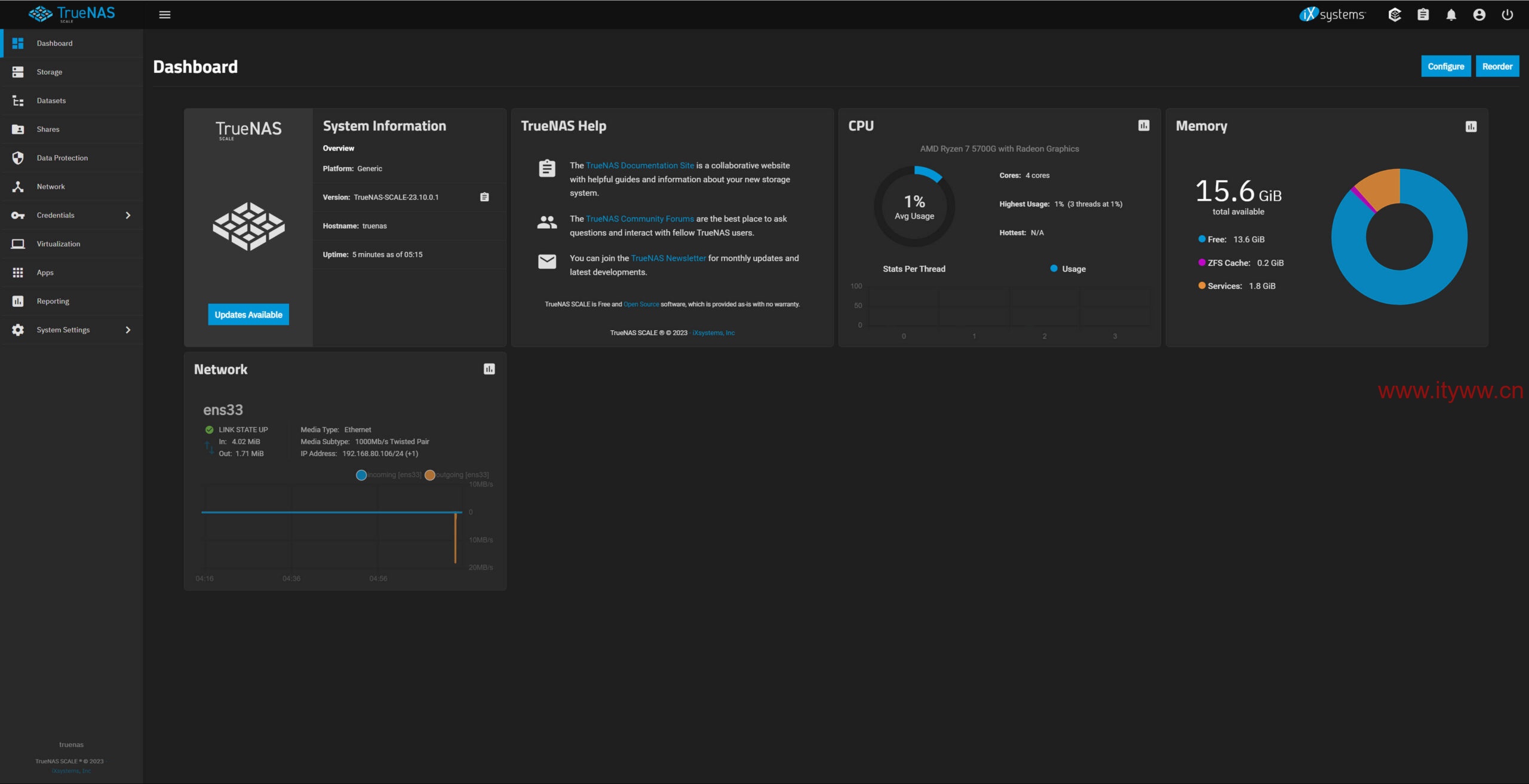Open the Jobs clipboard icon in the top bar

coord(1423,14)
